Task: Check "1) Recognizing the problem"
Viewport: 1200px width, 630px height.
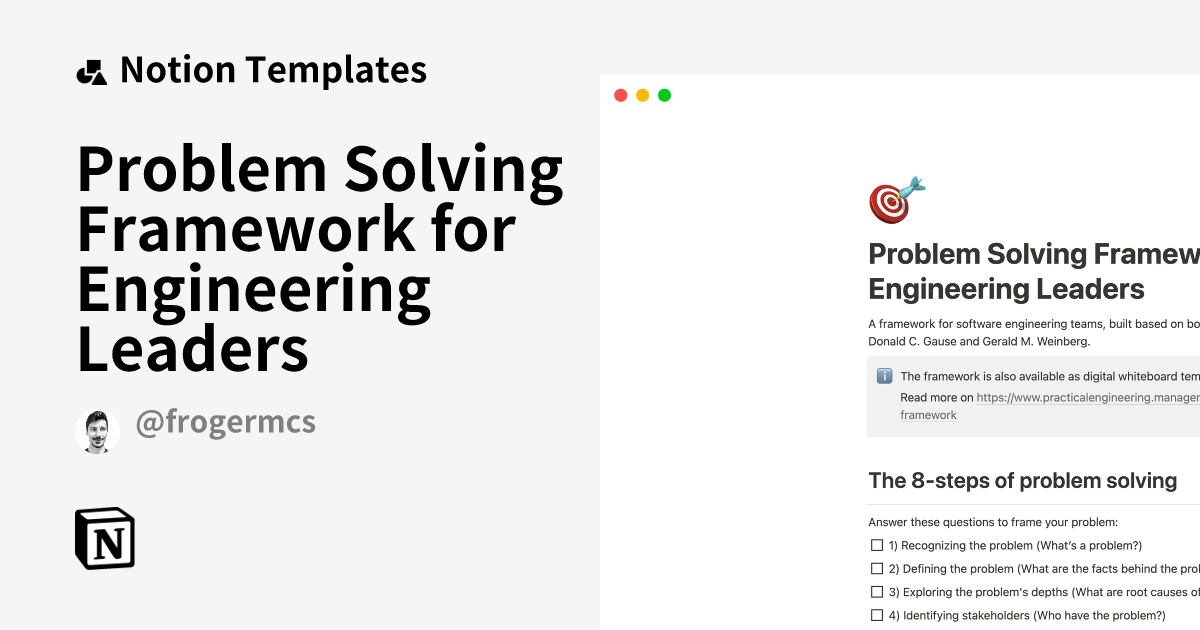Action: pos(877,545)
